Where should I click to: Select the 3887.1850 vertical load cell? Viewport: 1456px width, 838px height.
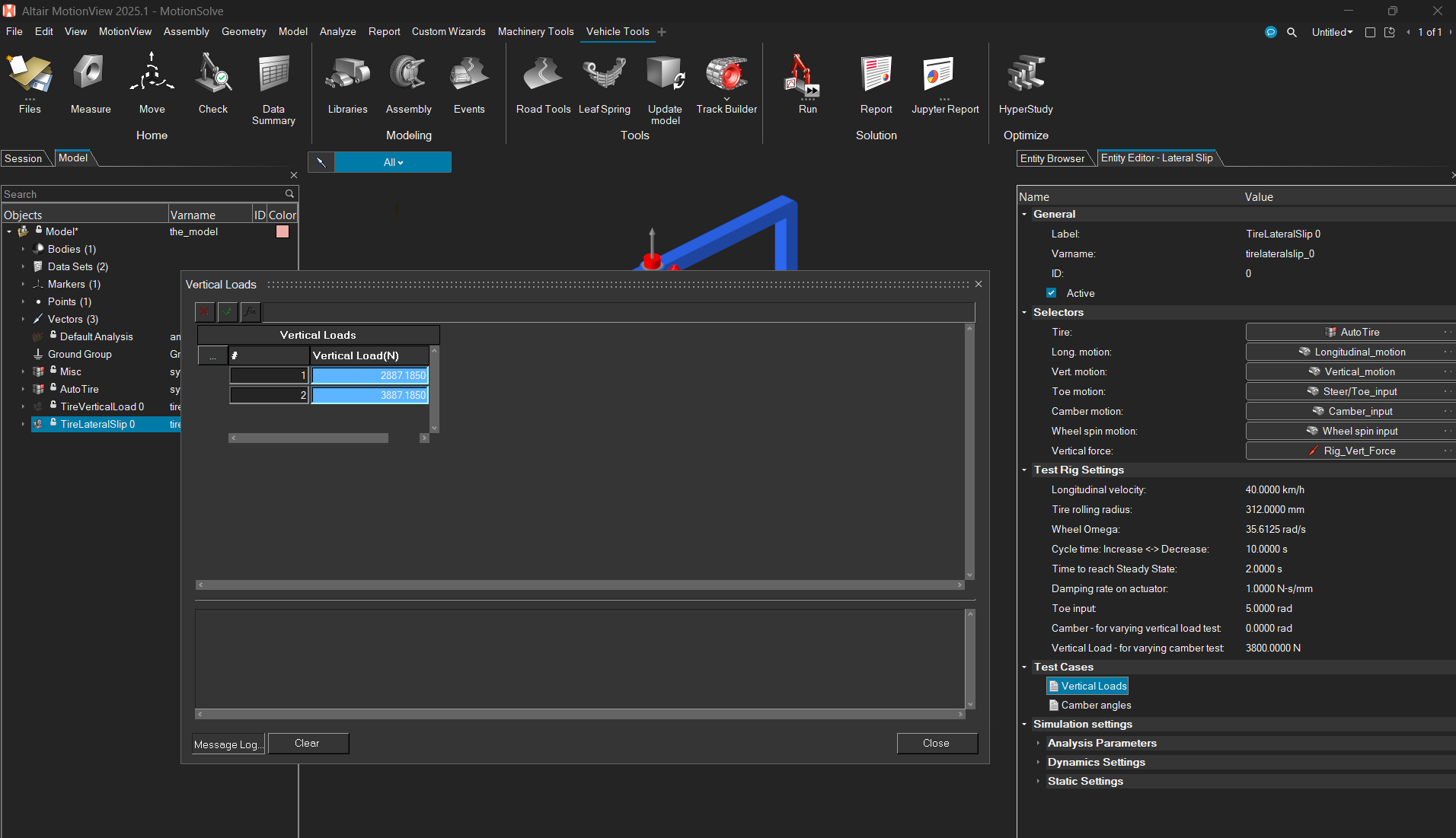click(x=370, y=395)
